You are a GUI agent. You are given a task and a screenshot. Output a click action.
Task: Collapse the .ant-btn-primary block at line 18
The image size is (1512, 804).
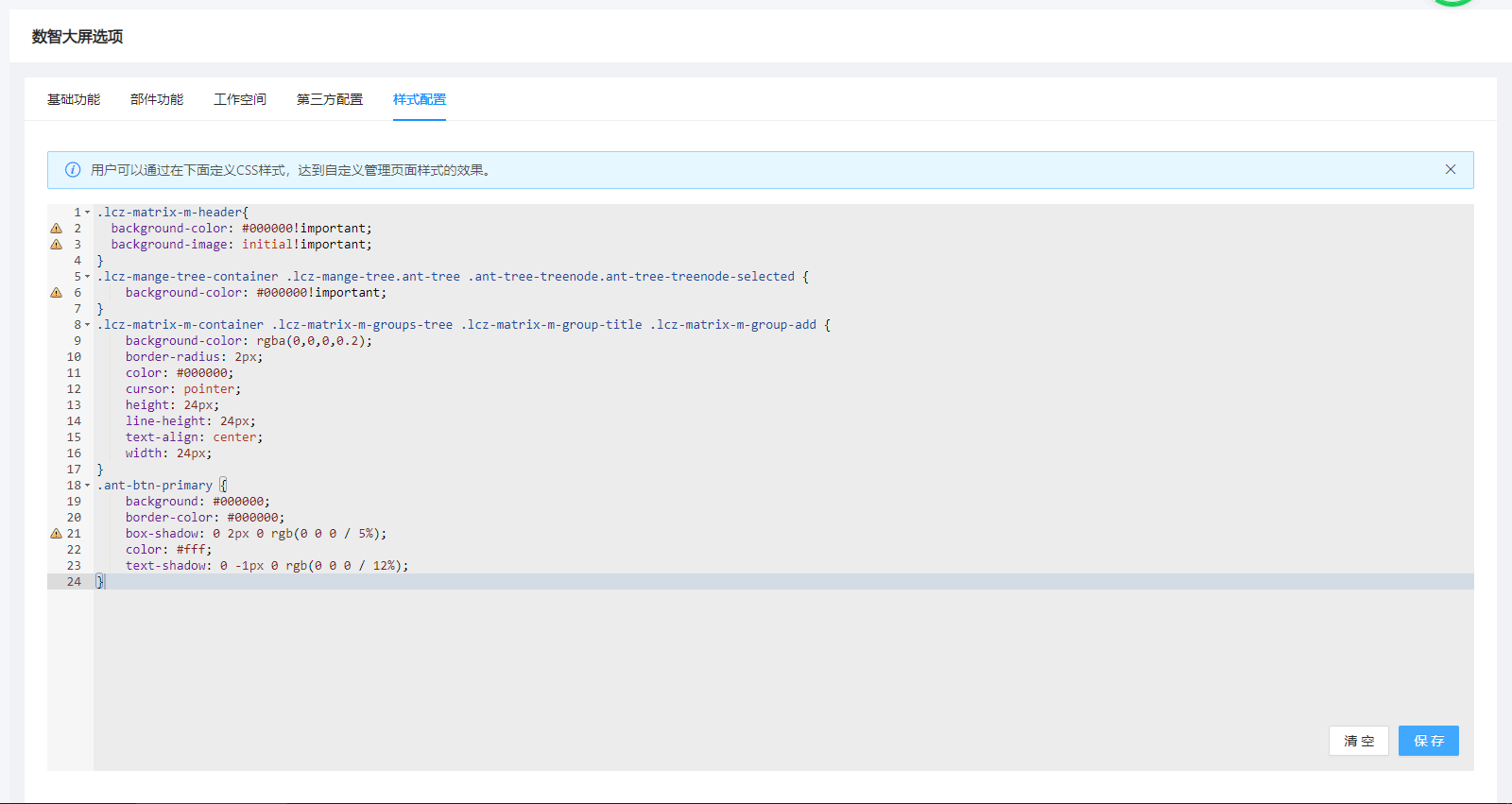(x=88, y=486)
